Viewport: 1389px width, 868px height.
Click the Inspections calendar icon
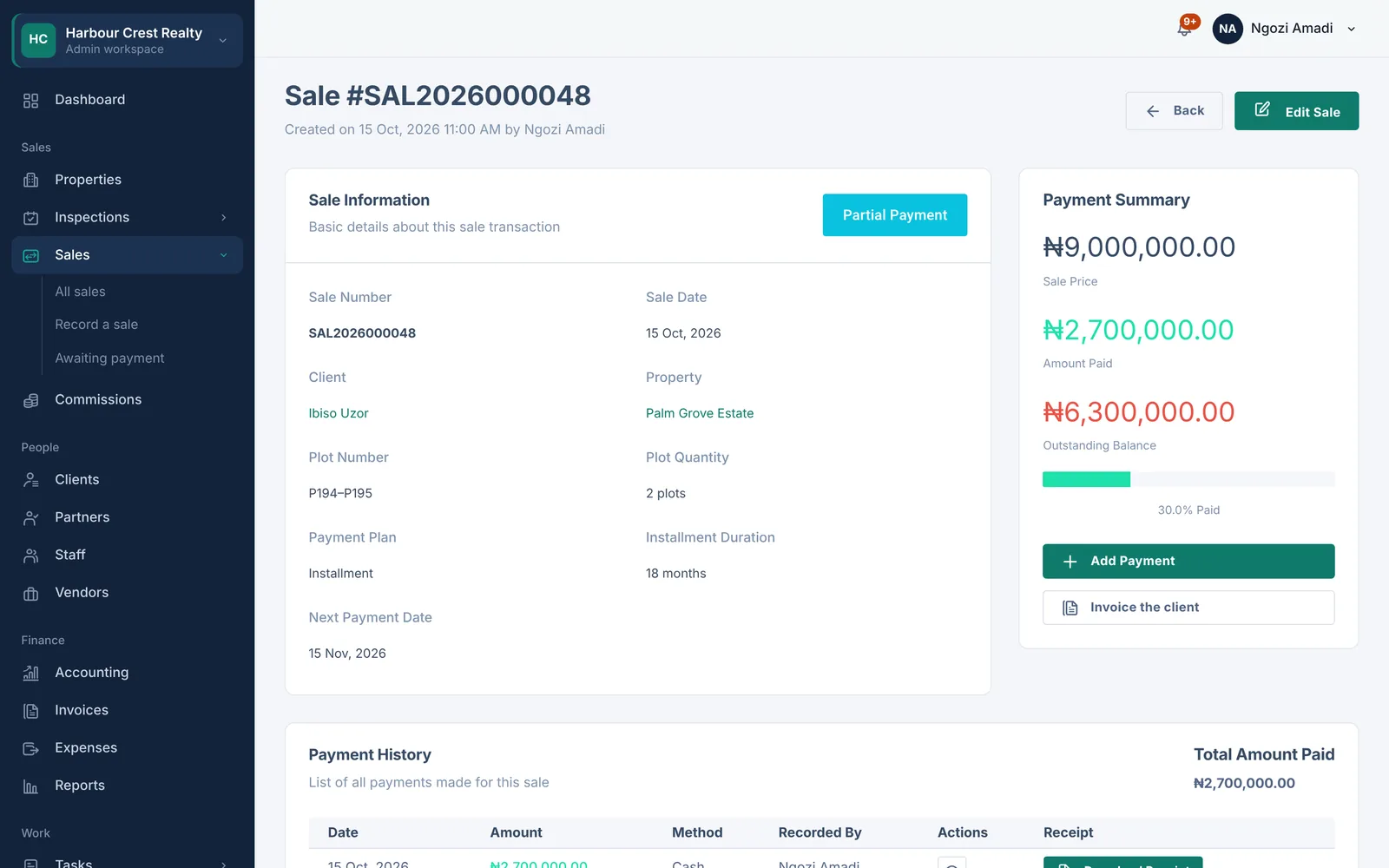click(31, 218)
